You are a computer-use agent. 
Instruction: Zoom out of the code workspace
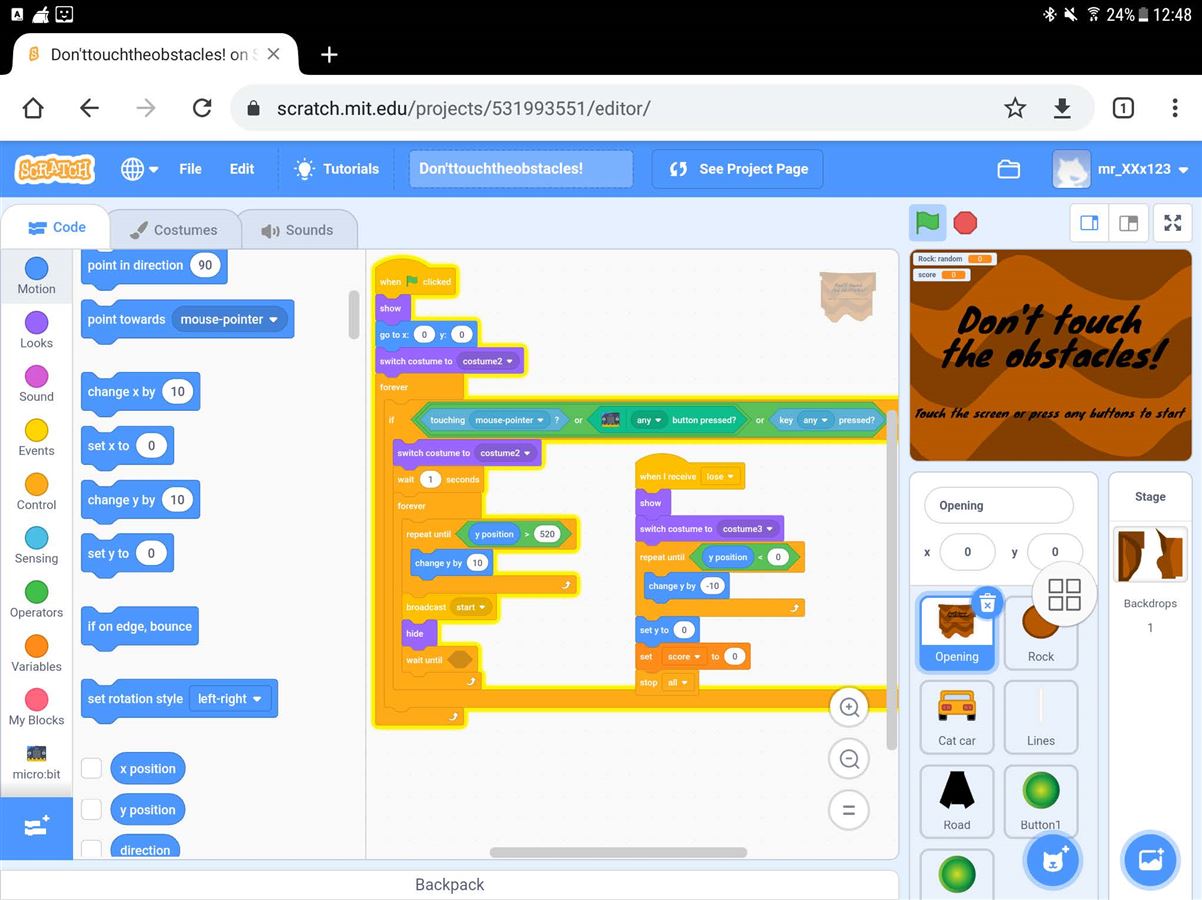[x=849, y=760]
